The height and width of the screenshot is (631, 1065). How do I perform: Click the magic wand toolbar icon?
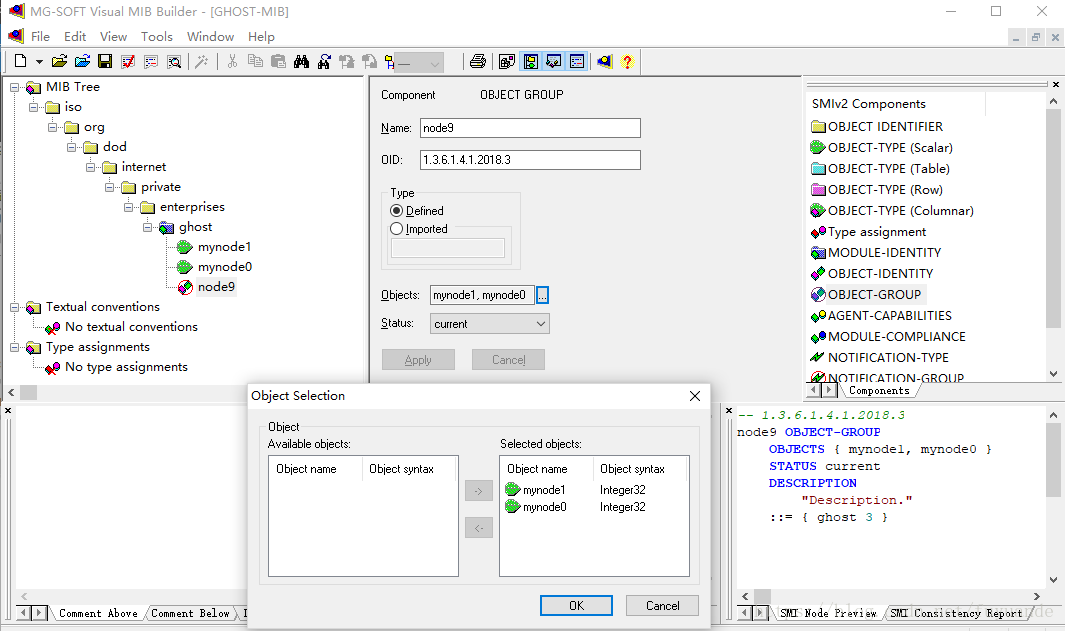(x=201, y=62)
